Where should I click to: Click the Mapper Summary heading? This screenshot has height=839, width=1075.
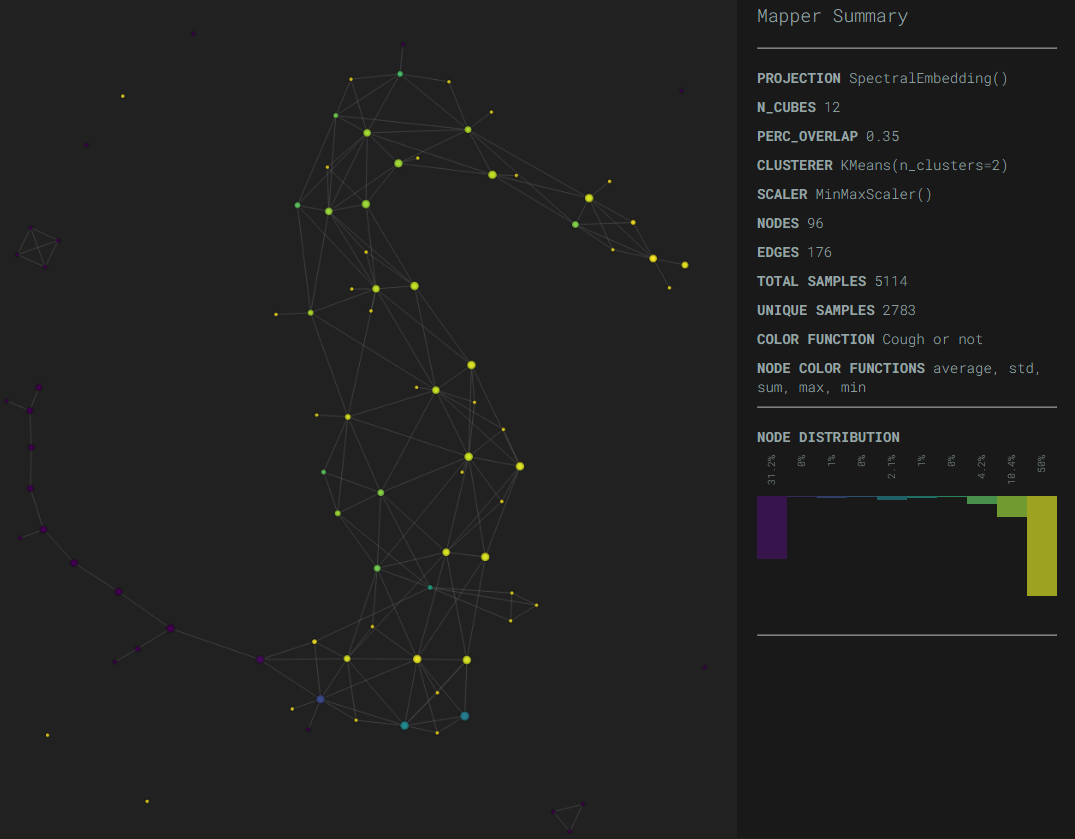[x=832, y=16]
